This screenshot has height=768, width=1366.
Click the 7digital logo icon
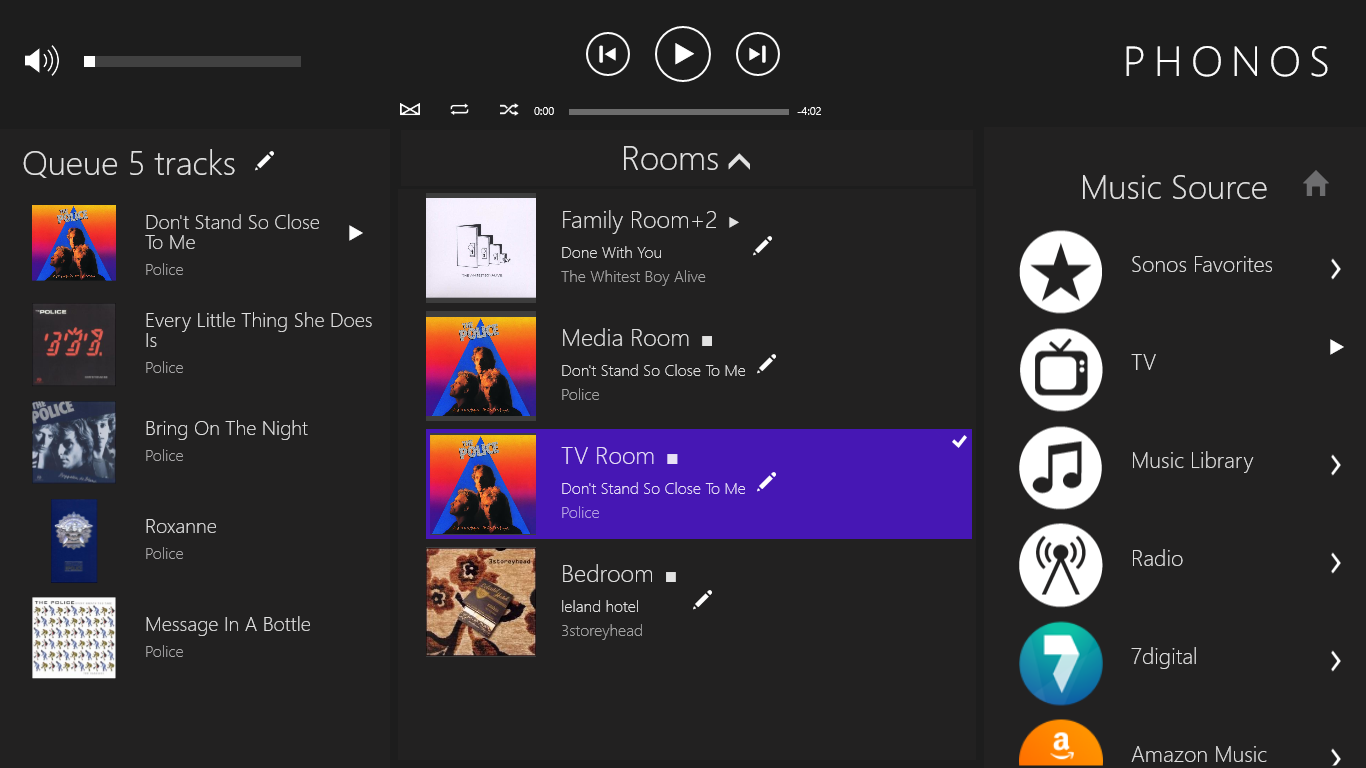point(1061,664)
